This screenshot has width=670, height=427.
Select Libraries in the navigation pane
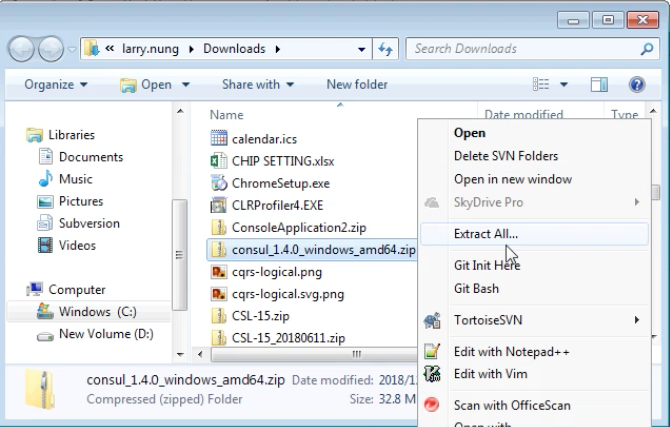[60, 135]
